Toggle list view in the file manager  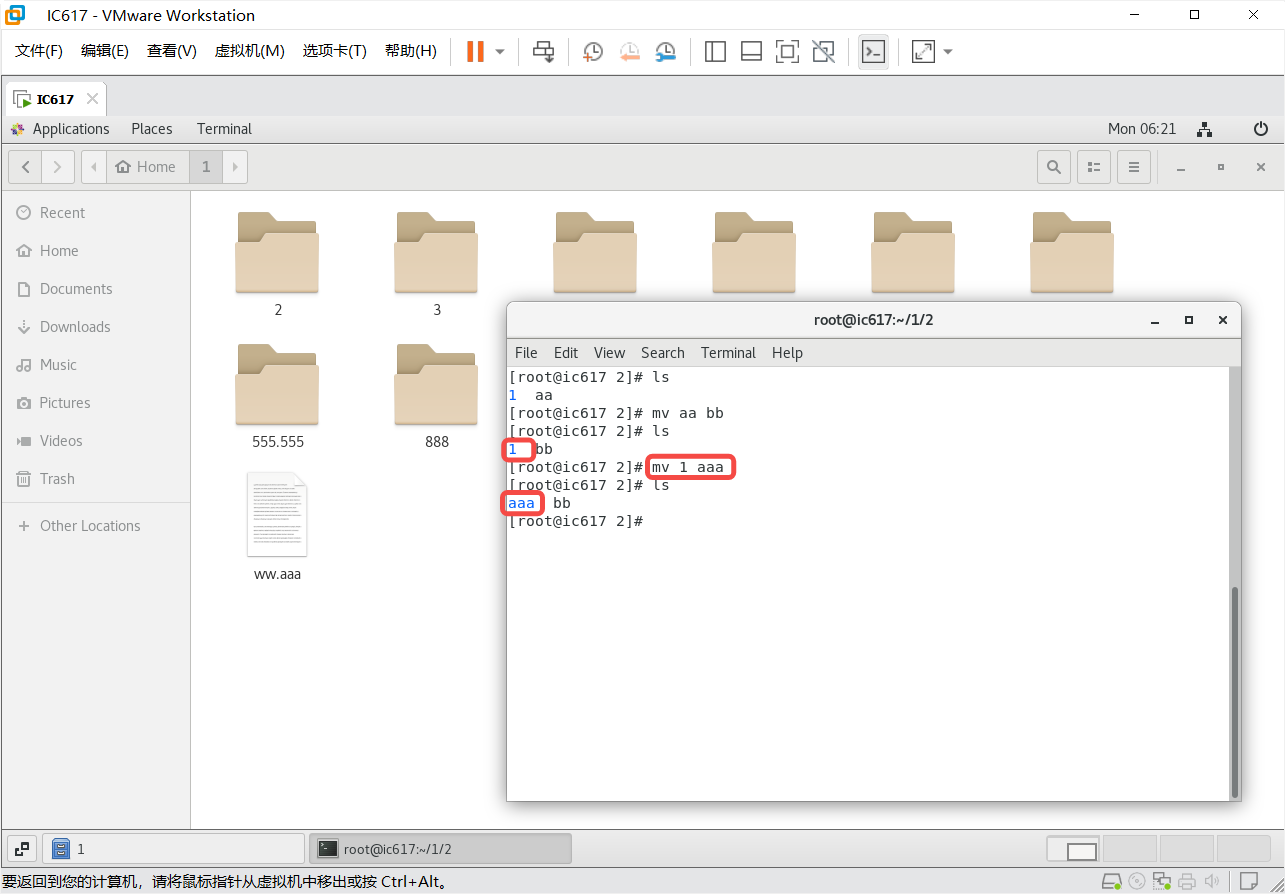tap(1094, 167)
